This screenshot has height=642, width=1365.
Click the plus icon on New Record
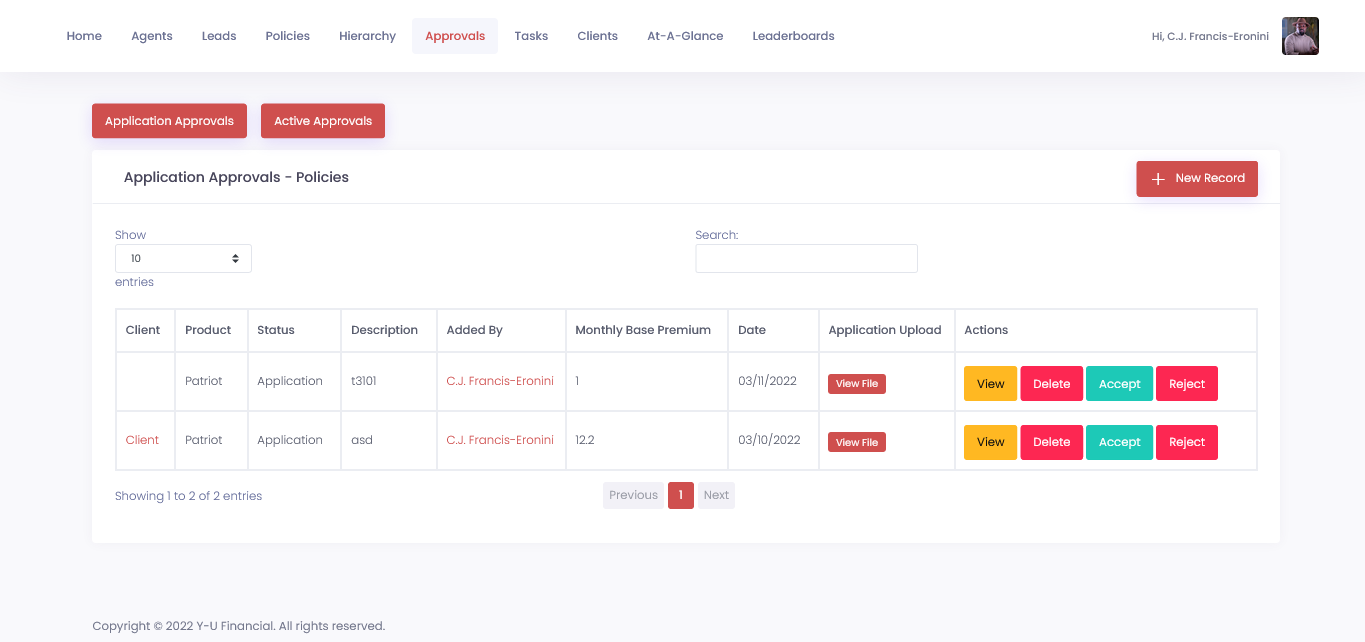(1158, 179)
